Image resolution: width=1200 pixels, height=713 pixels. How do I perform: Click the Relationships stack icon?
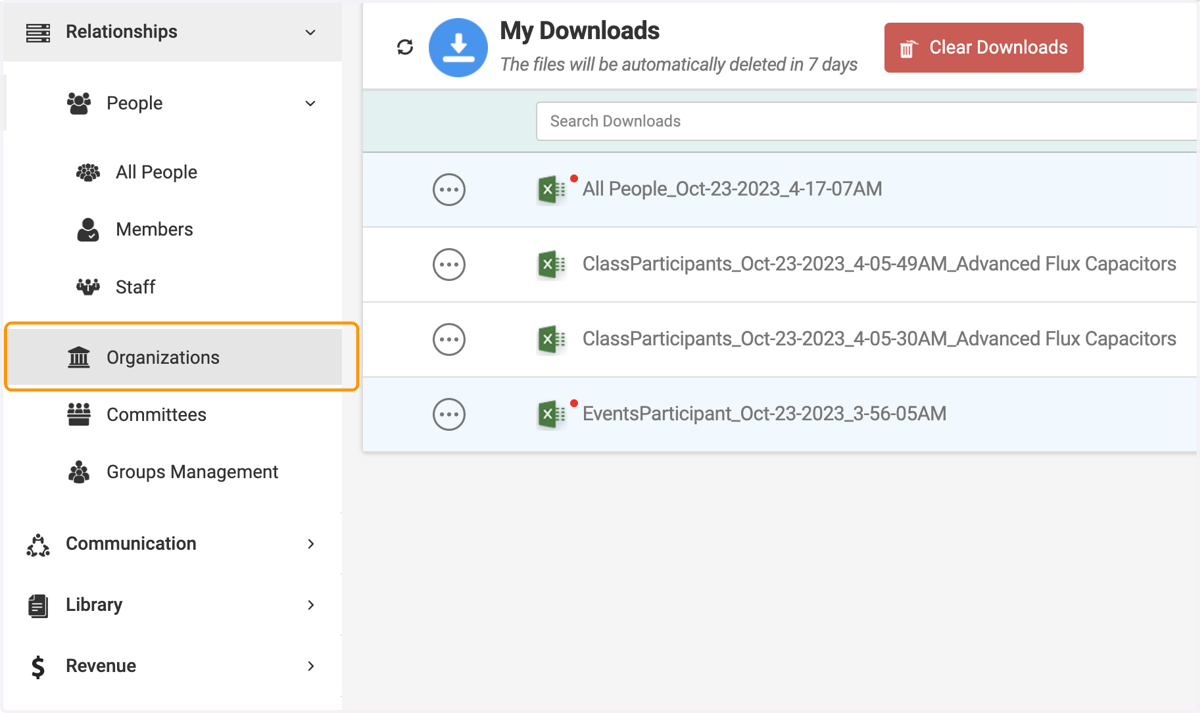[x=38, y=32]
